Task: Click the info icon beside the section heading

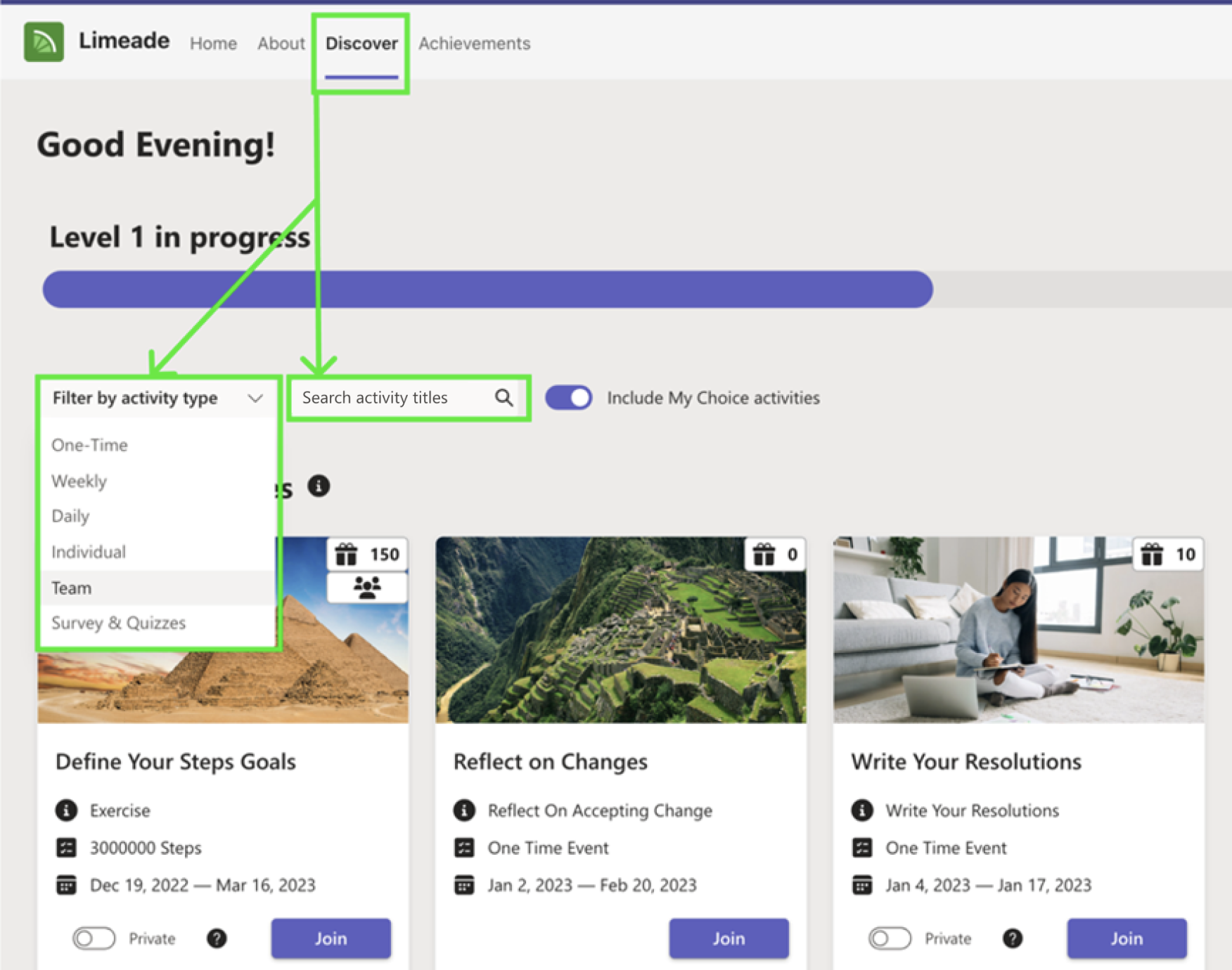Action: point(319,486)
